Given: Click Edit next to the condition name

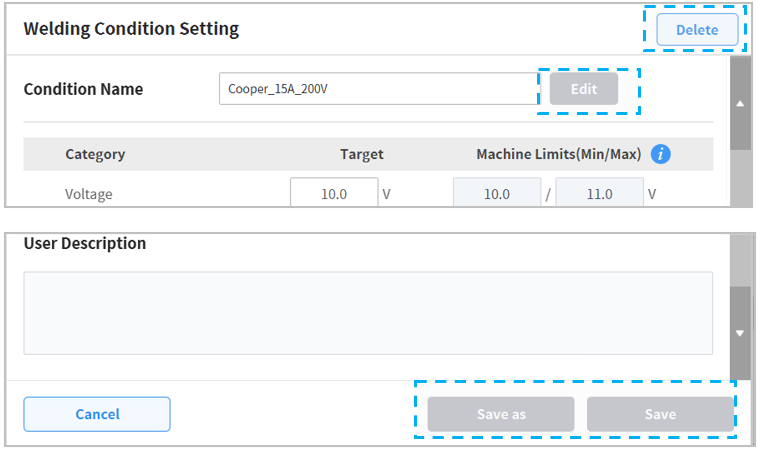Looking at the screenshot, I should 583,89.
